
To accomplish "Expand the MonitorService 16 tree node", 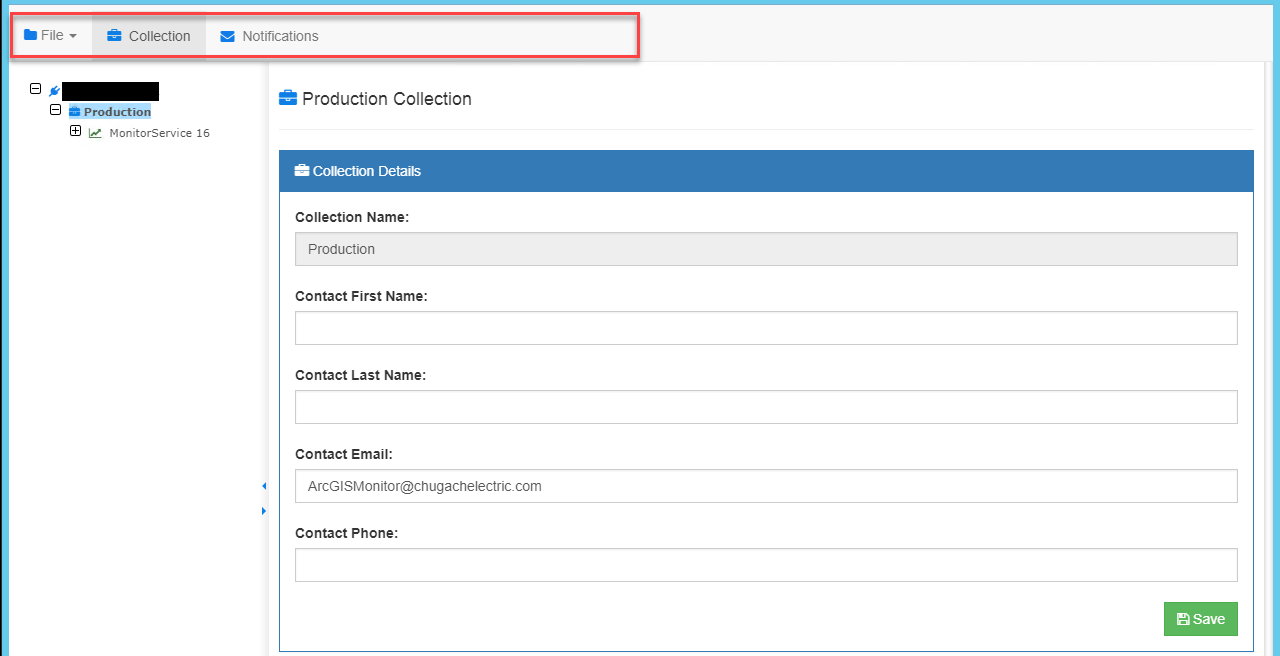I will (75, 130).
